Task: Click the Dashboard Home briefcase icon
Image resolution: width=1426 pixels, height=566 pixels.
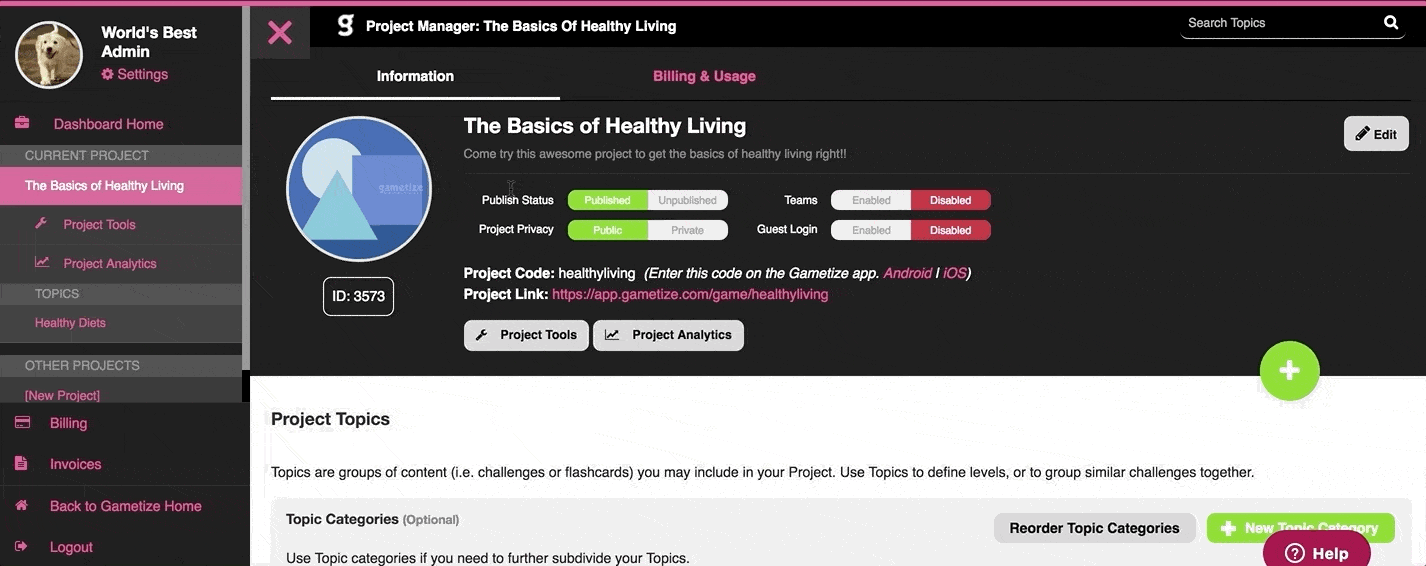Action: coord(22,123)
